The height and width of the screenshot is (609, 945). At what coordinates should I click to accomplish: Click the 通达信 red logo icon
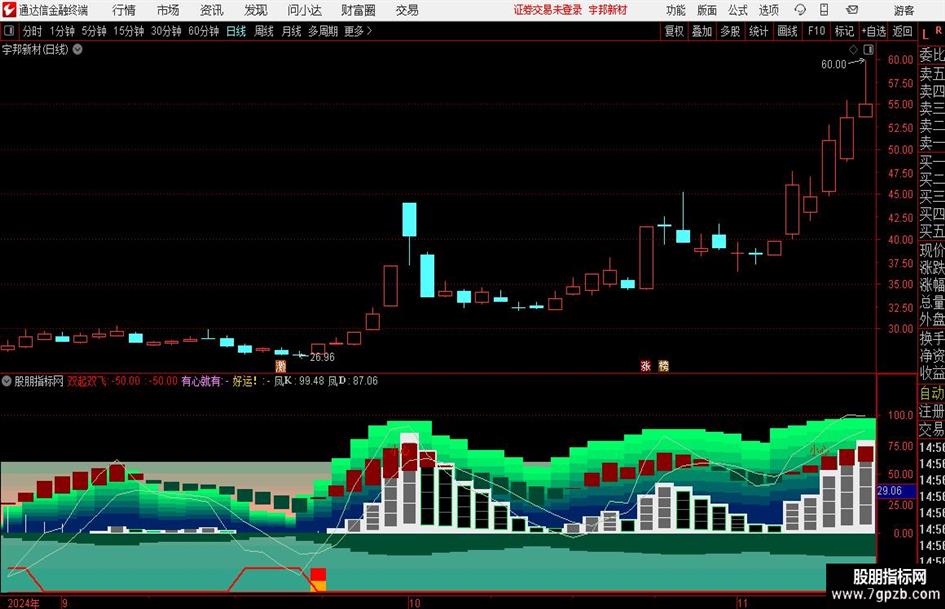tap(8, 10)
